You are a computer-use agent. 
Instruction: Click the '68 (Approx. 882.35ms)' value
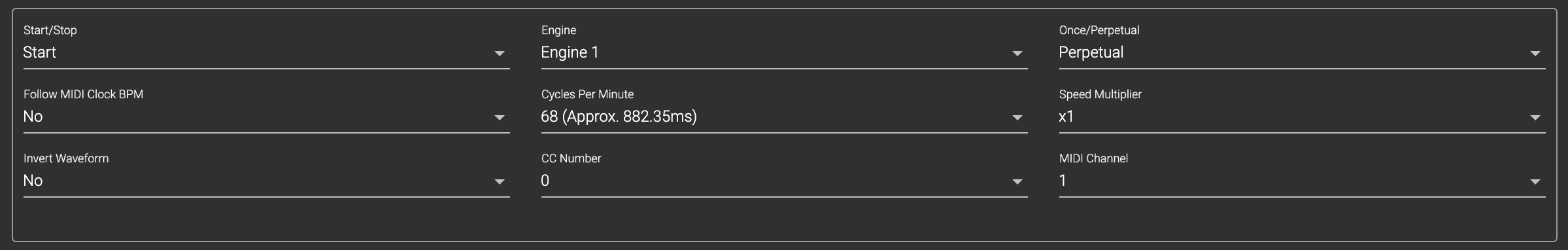coord(619,116)
